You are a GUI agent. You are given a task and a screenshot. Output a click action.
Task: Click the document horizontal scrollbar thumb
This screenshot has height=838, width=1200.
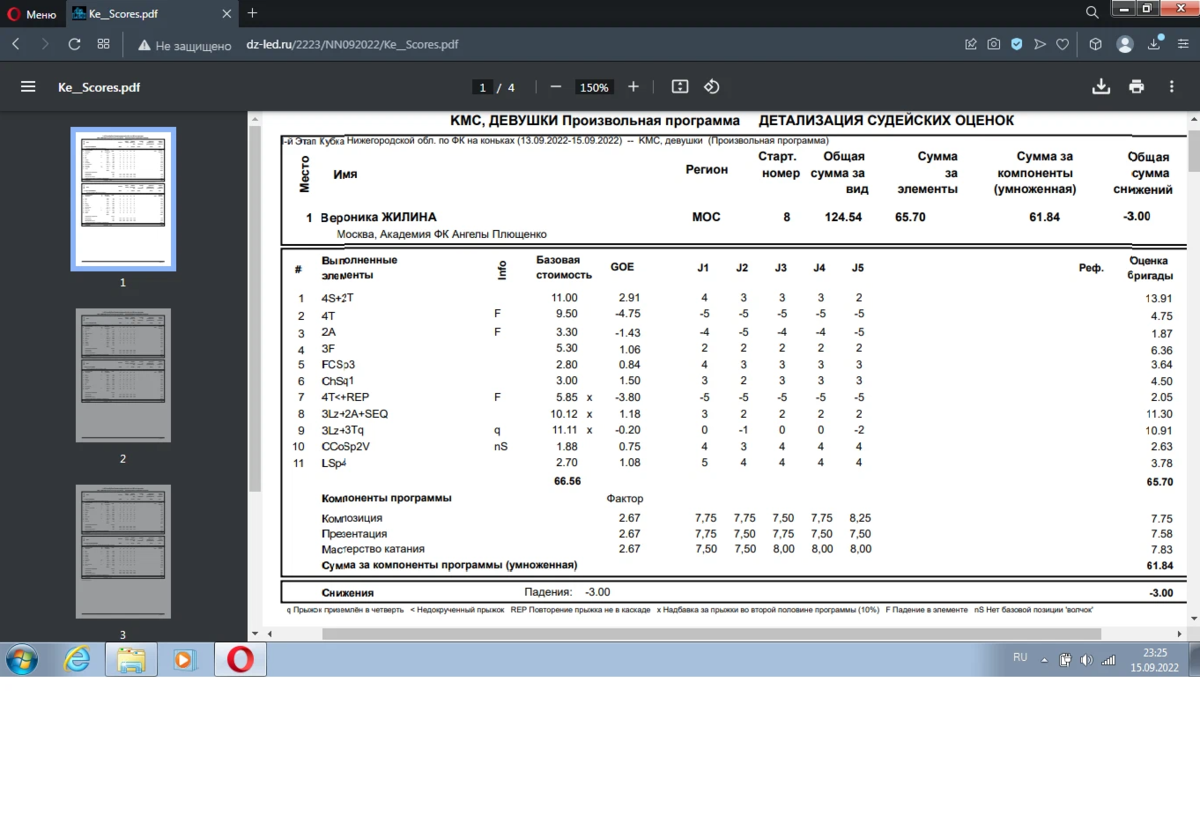click(x=710, y=634)
